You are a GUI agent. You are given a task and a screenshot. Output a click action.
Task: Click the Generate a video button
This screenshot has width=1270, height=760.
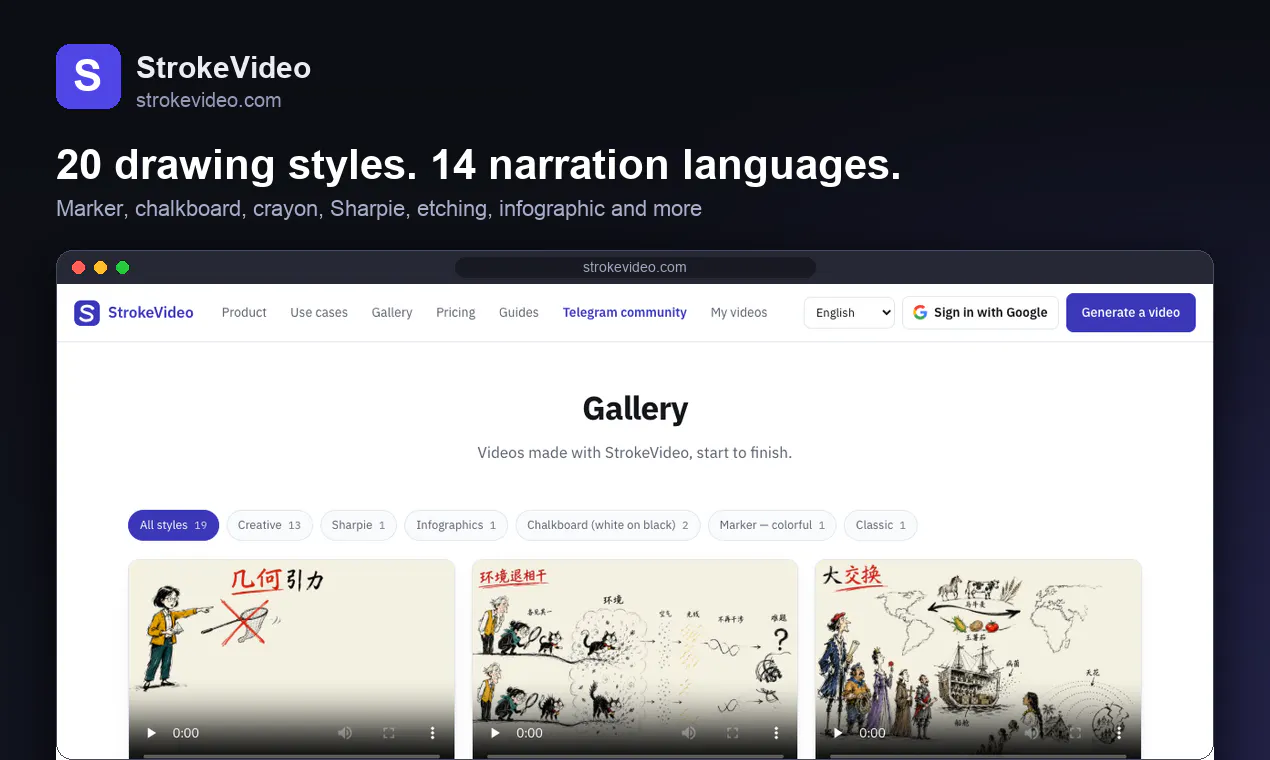click(x=1131, y=313)
